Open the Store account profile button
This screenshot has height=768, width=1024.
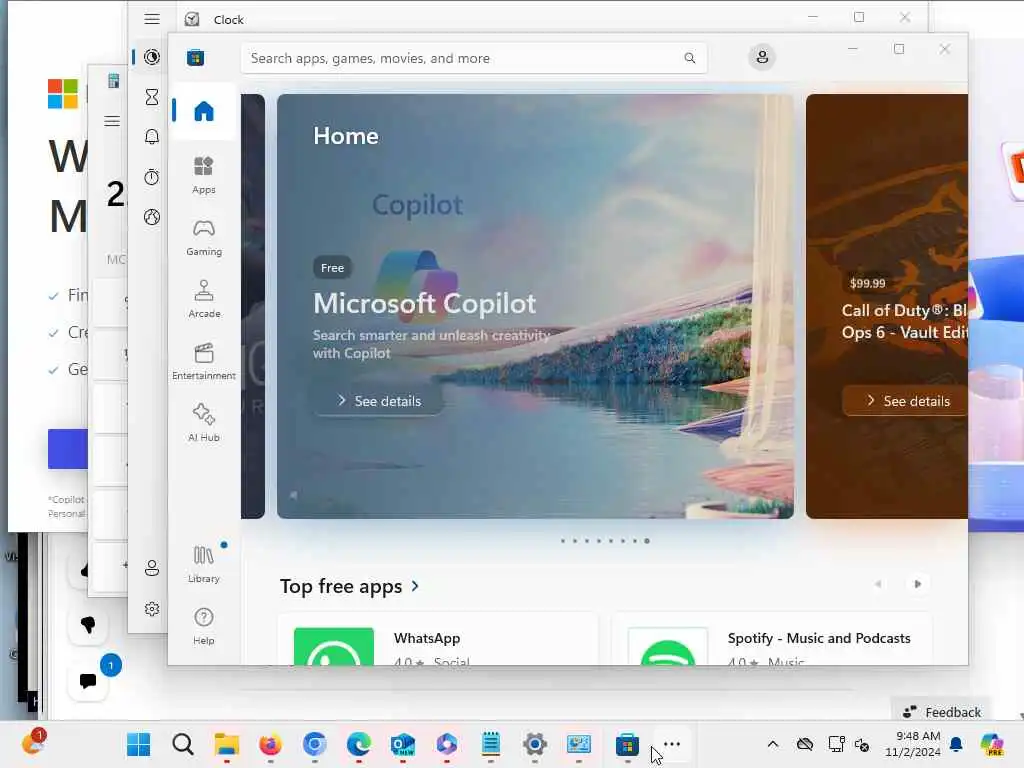point(762,57)
